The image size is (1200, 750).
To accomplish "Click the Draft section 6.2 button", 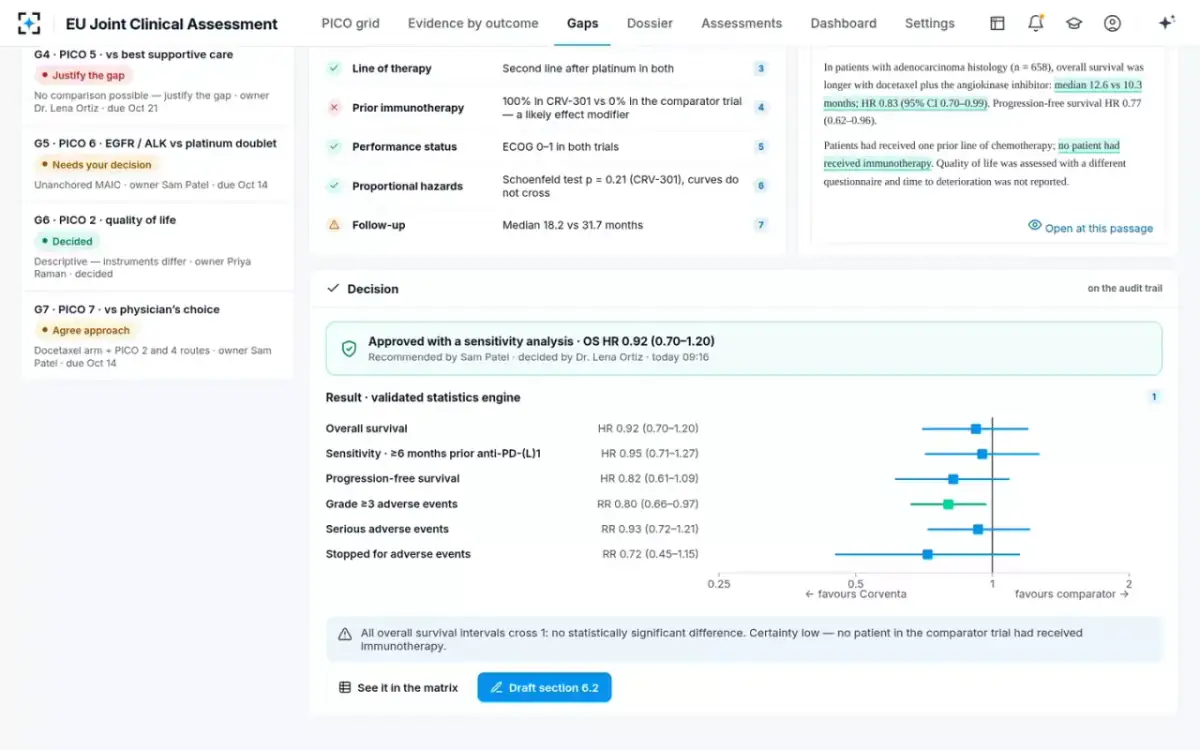I will (544, 687).
